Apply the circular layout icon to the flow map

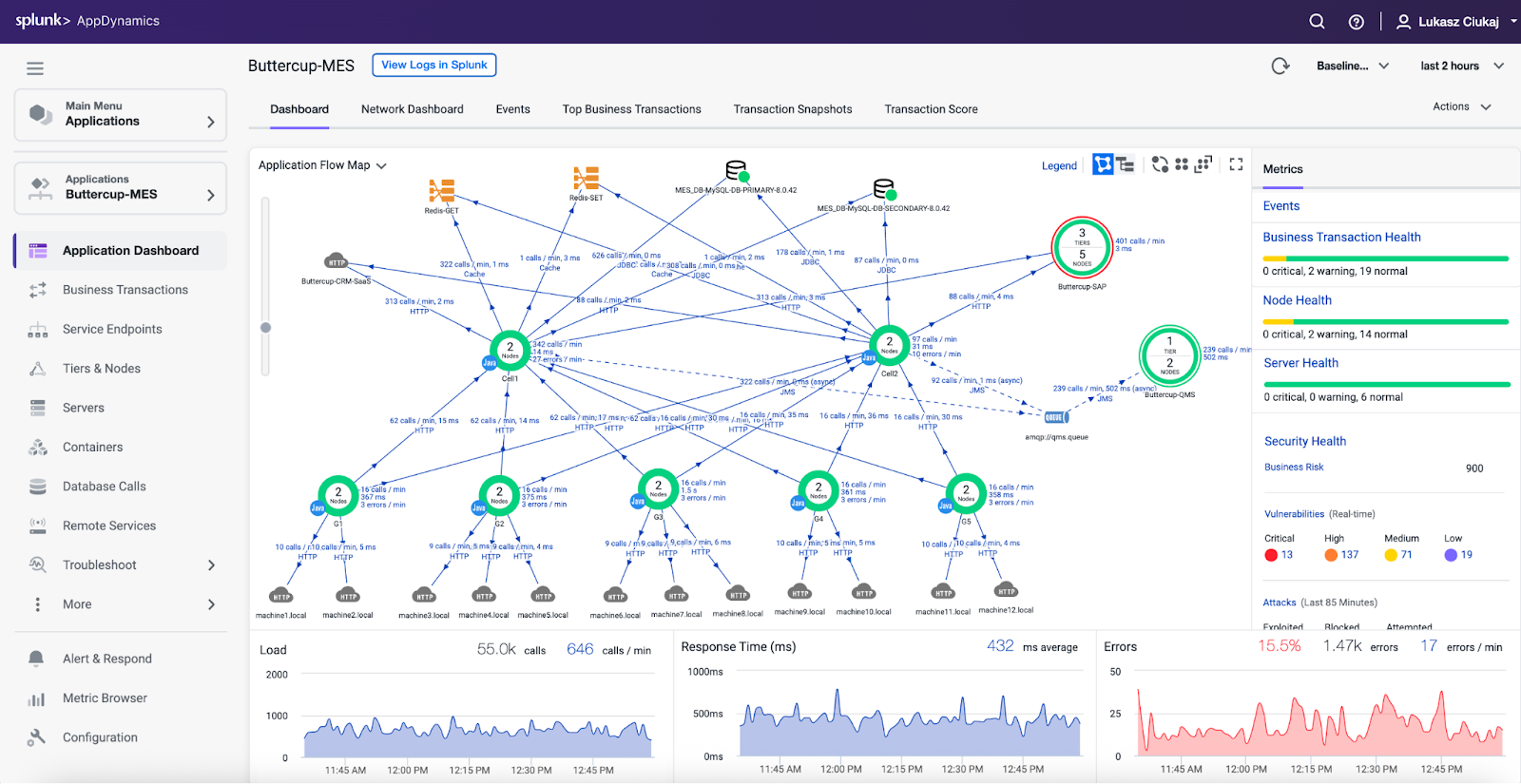coord(1160,164)
